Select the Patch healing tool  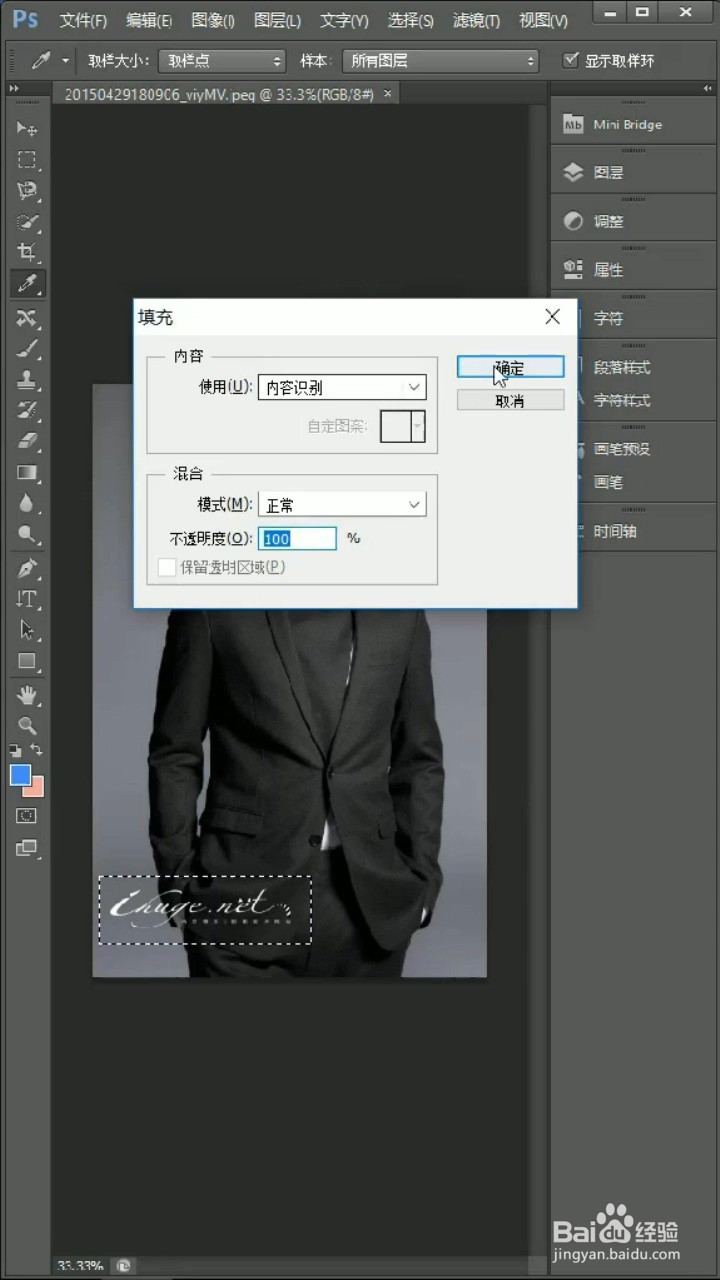click(x=27, y=318)
